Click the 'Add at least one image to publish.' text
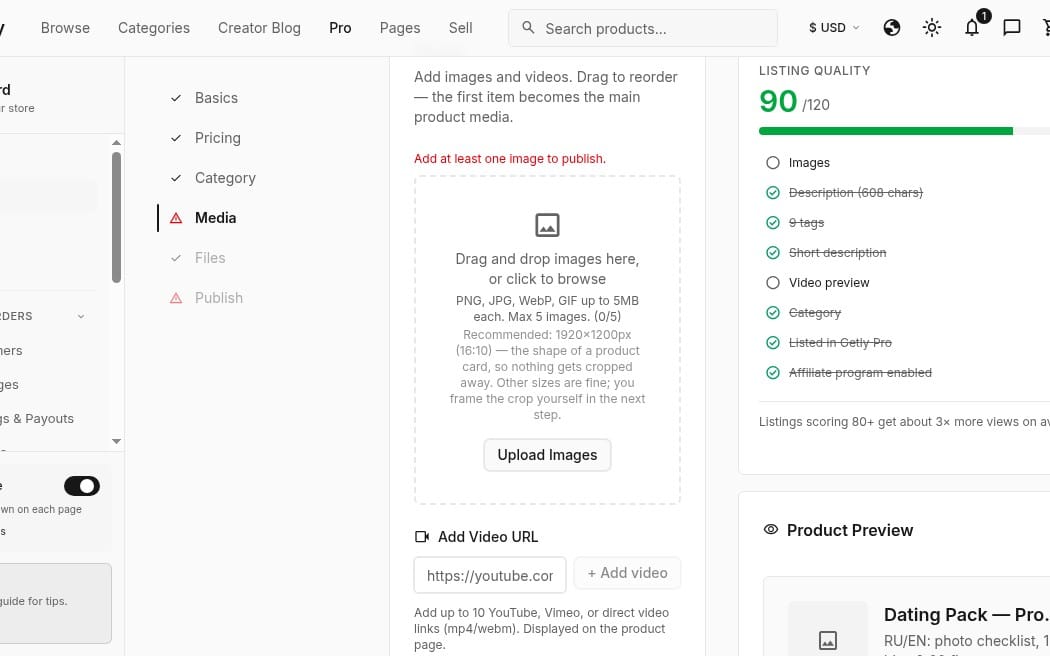 pos(510,159)
